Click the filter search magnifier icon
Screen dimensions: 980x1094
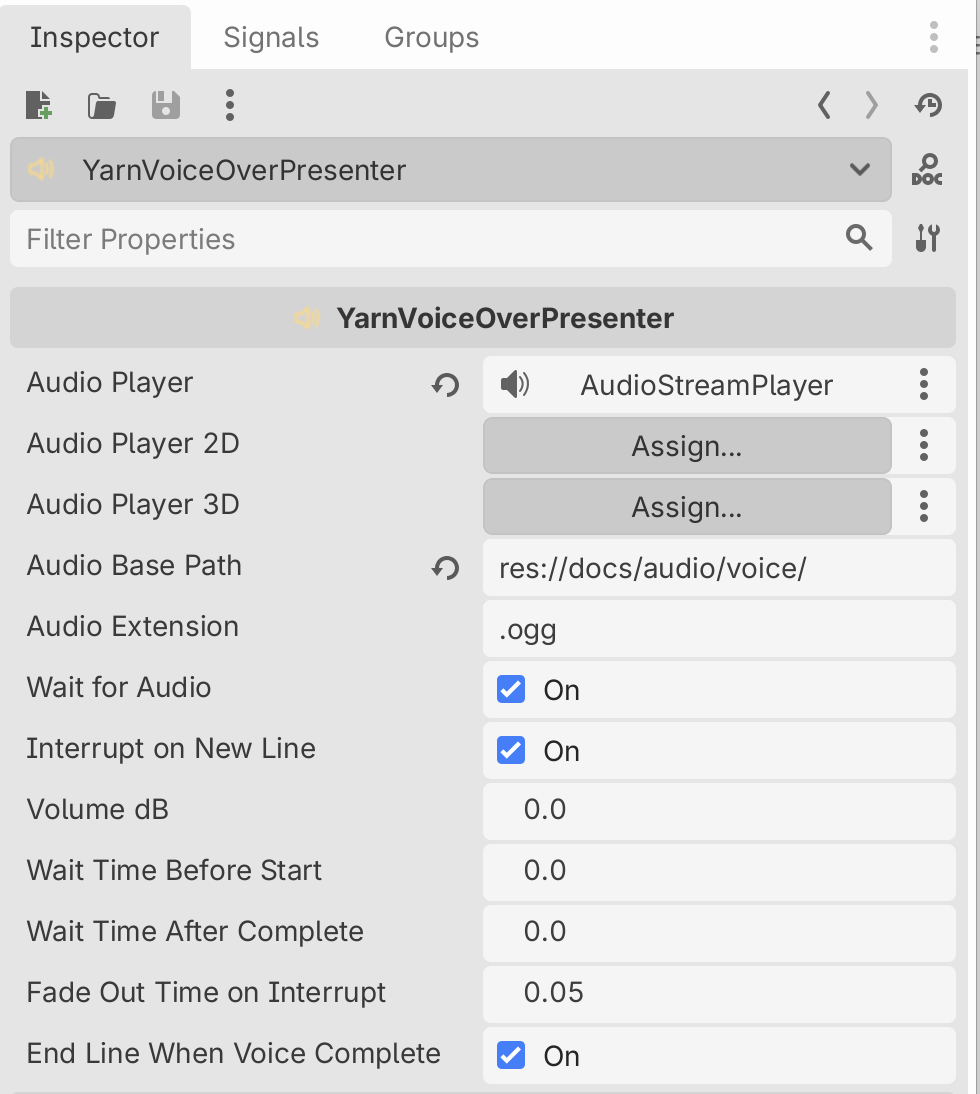pyautogui.click(x=859, y=238)
